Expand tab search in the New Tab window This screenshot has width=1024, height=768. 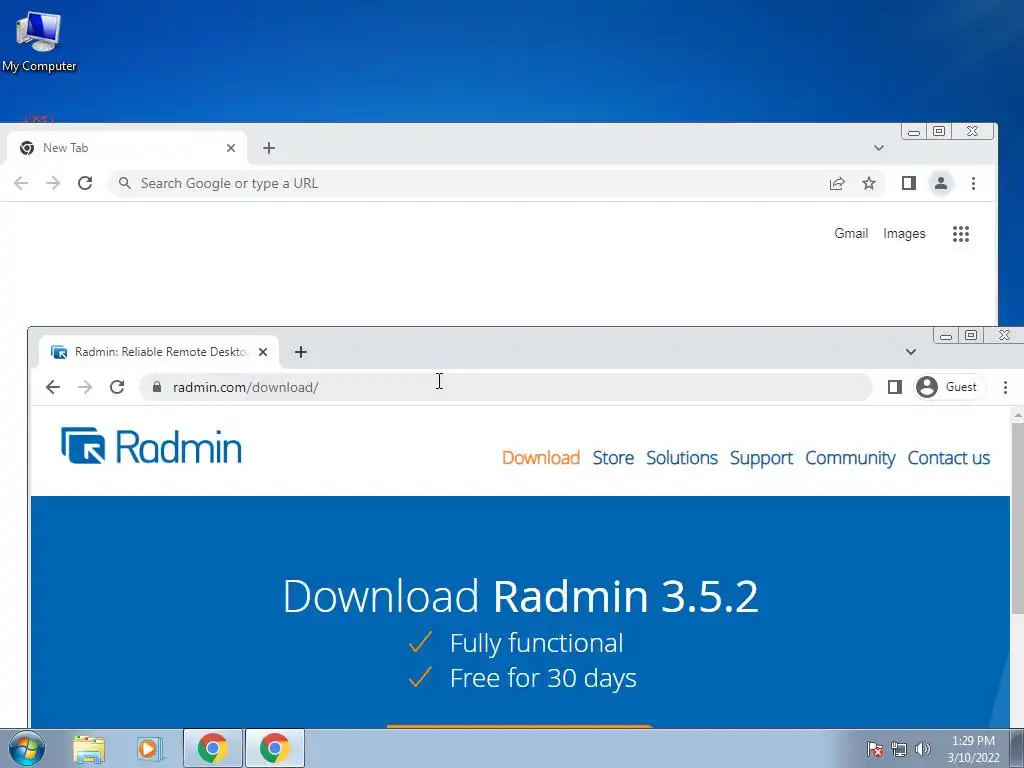[x=879, y=148]
